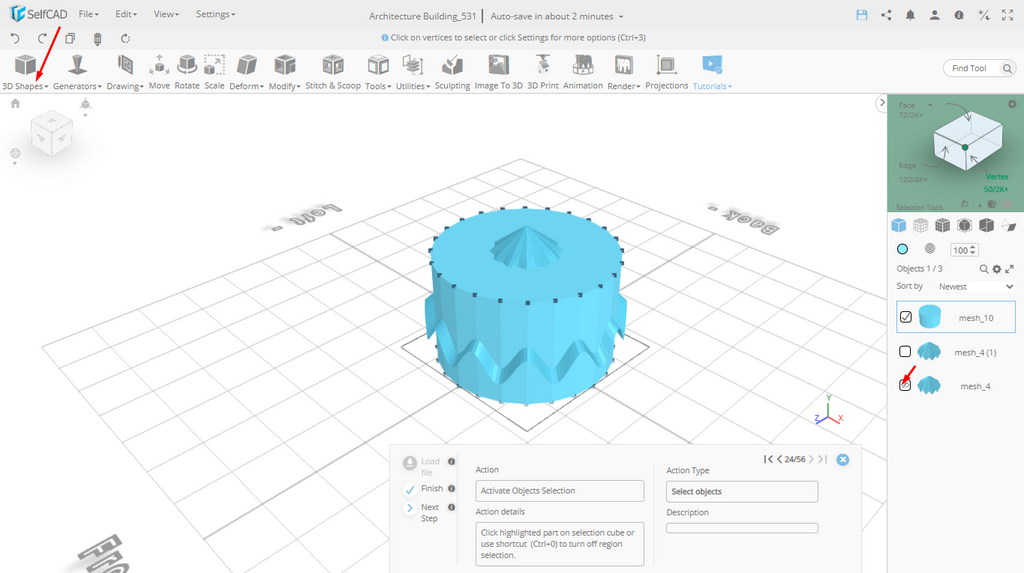This screenshot has height=573, width=1024.
Task: Open the Tutorials menu
Action: pyautogui.click(x=712, y=72)
